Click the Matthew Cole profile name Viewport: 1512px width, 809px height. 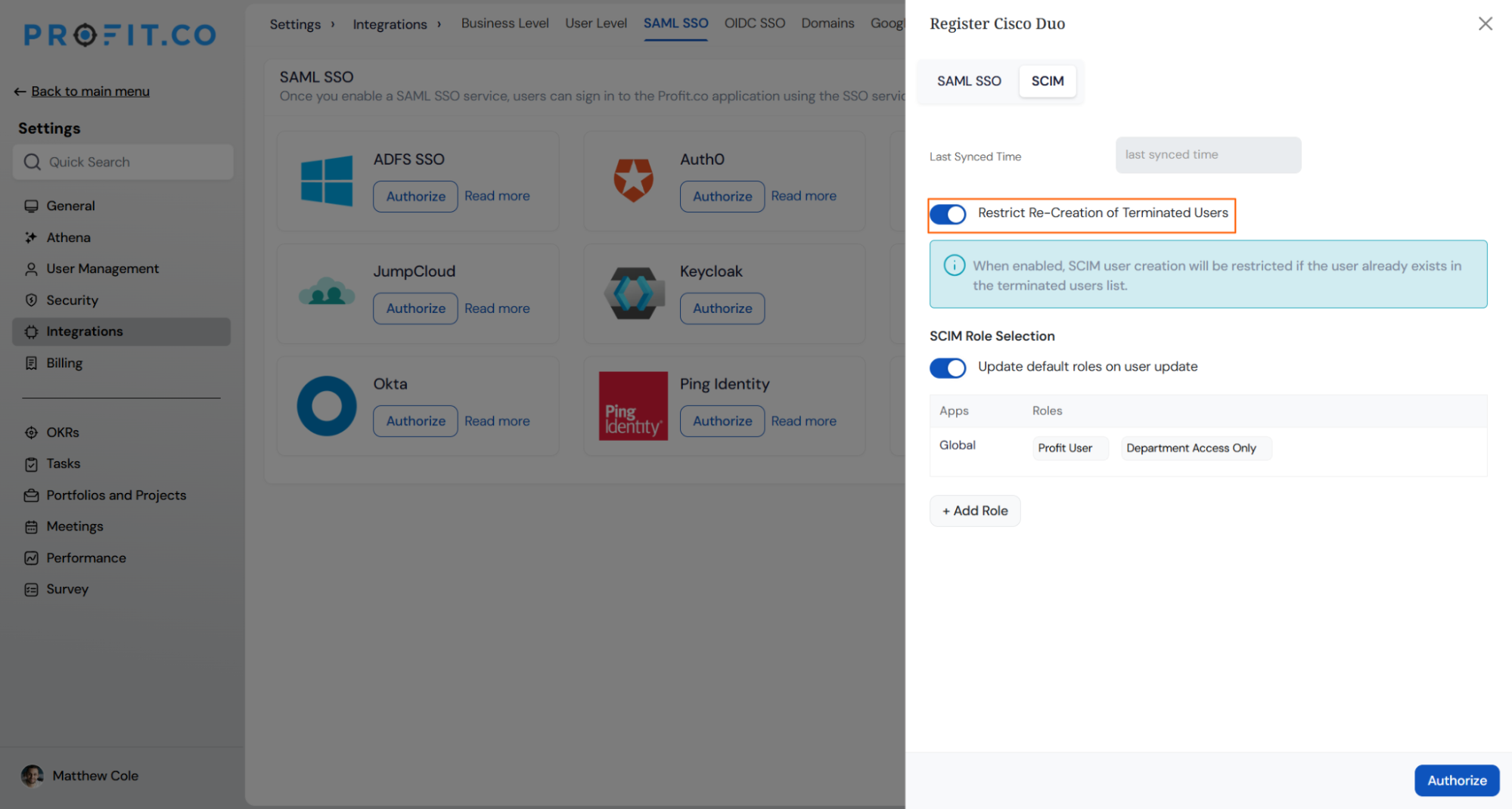95,776
